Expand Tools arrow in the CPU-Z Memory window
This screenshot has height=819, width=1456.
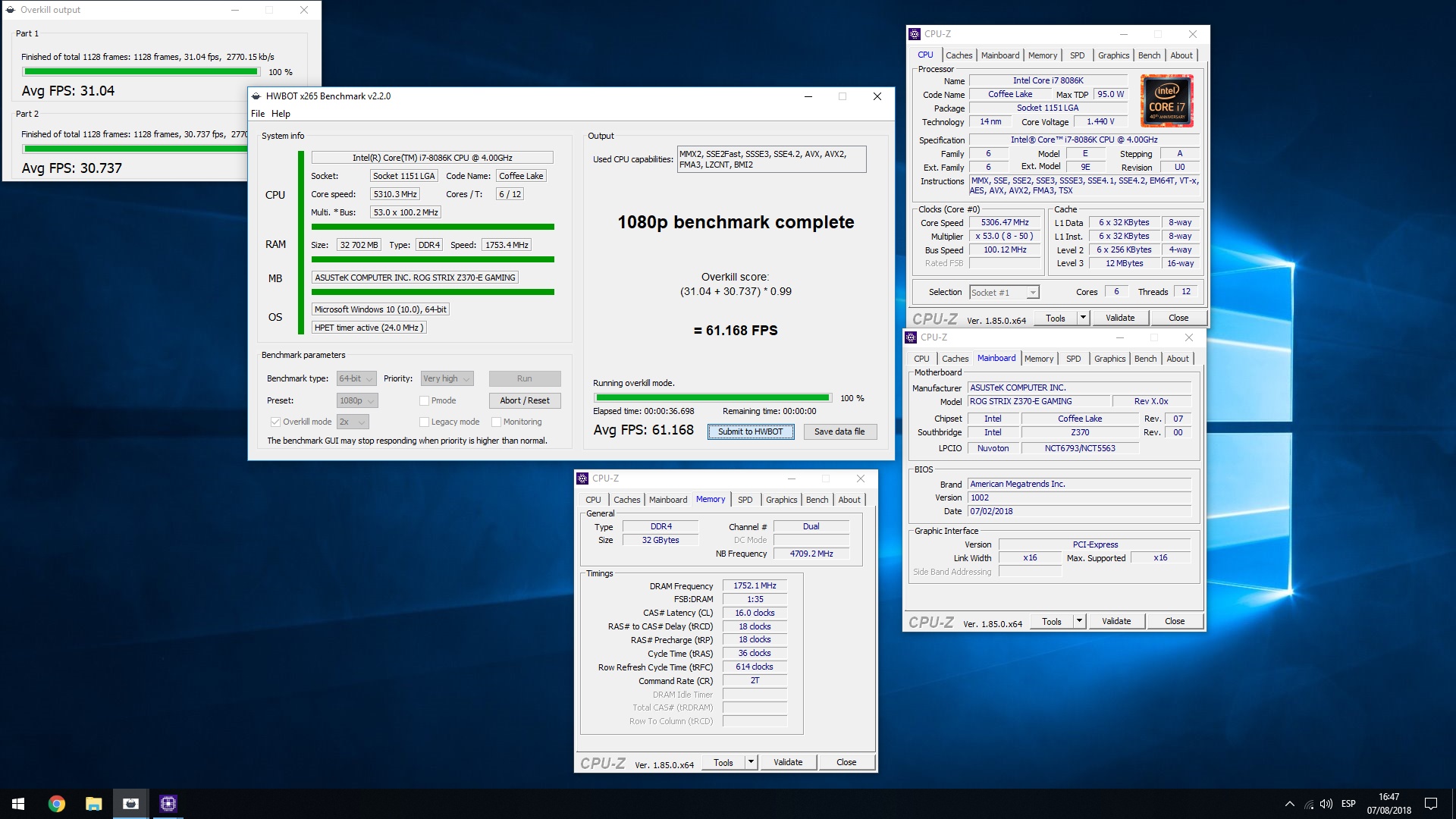point(751,762)
